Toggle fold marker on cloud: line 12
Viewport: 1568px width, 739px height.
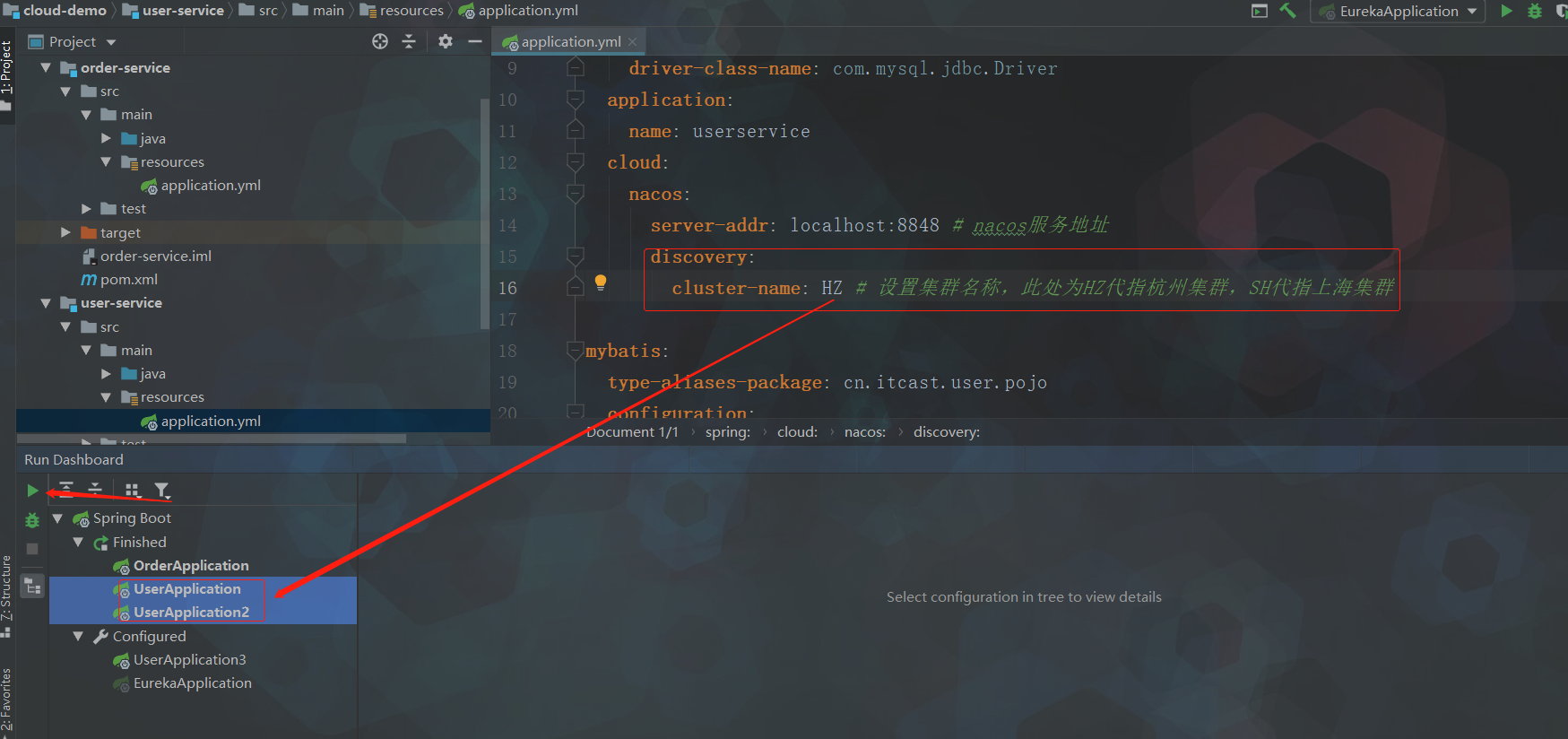(576, 162)
